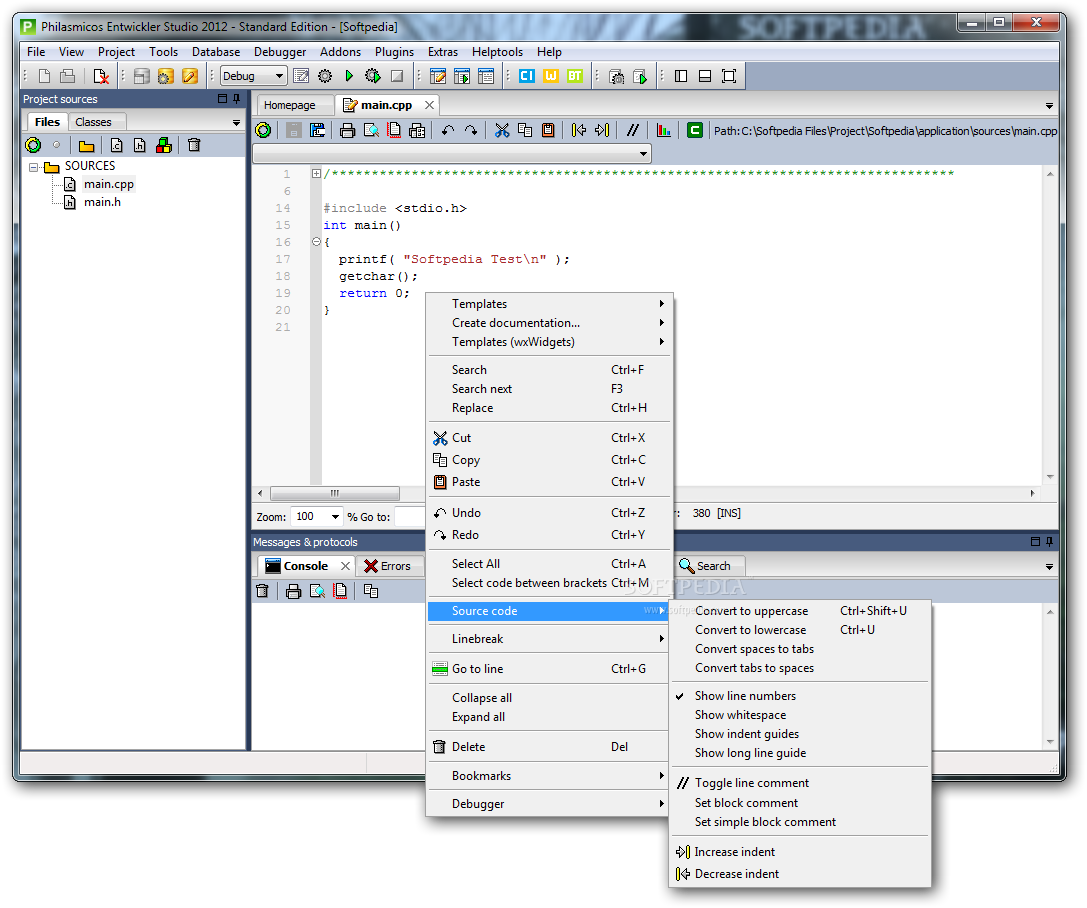Click the green BT toolbar icon
The height and width of the screenshot is (908, 1087).
coord(575,76)
